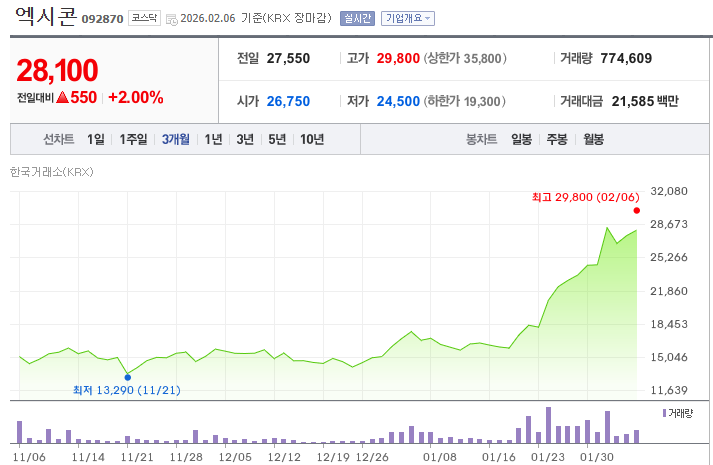Click the red high-price marker dot
713x465 pixels.
coord(637,210)
